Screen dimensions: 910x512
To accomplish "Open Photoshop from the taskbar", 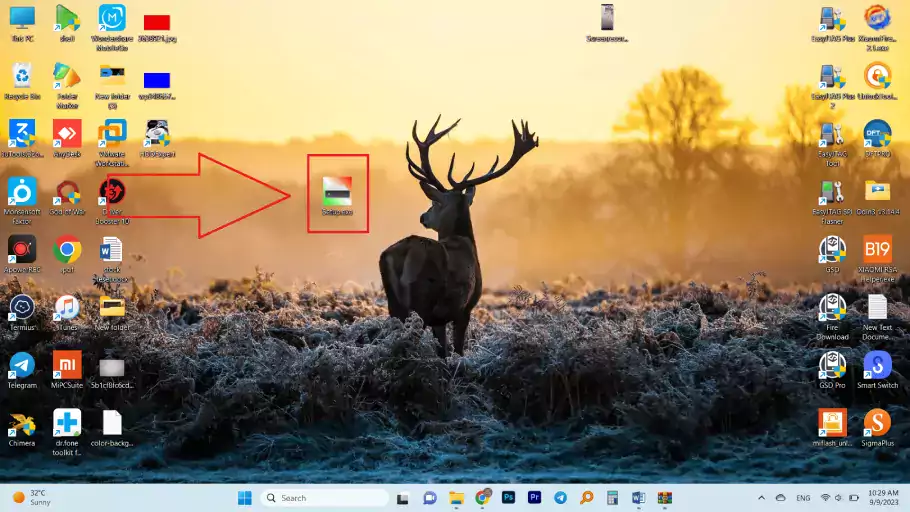I will click(x=508, y=497).
